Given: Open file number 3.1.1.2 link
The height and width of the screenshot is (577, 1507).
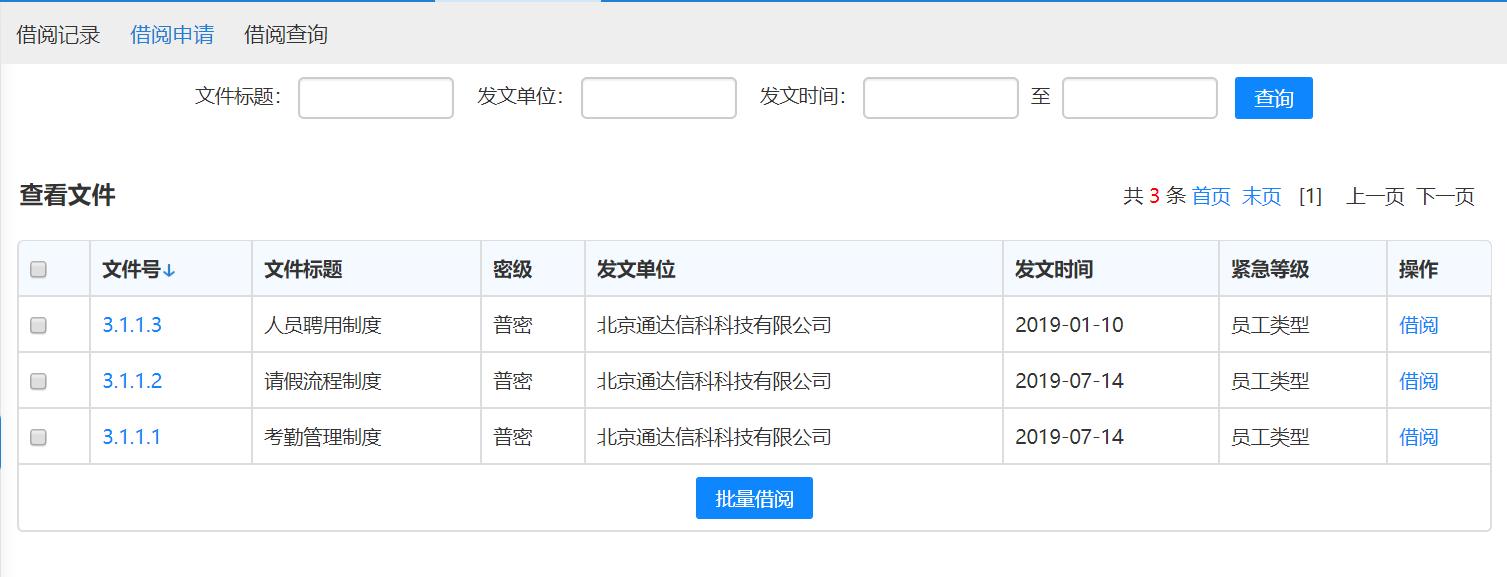Looking at the screenshot, I should pyautogui.click(x=132, y=381).
